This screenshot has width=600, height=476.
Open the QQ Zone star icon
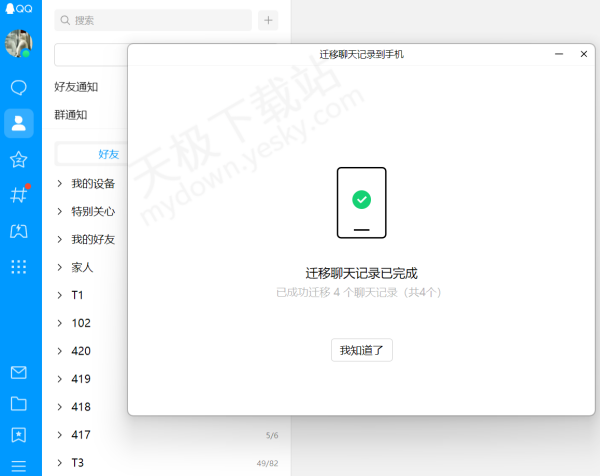point(18,160)
